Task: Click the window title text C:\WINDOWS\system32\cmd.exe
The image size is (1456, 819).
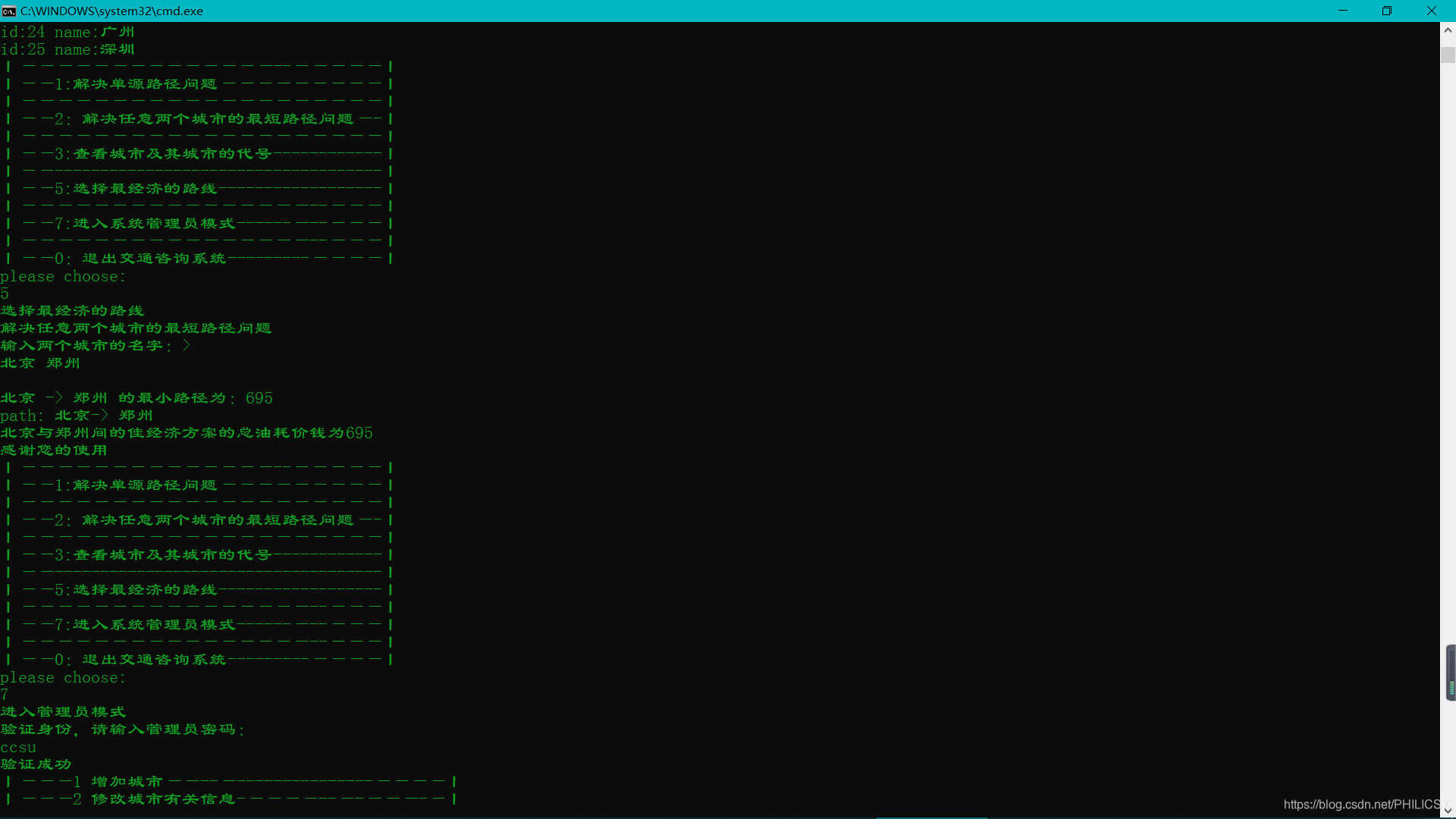Action: click(111, 11)
